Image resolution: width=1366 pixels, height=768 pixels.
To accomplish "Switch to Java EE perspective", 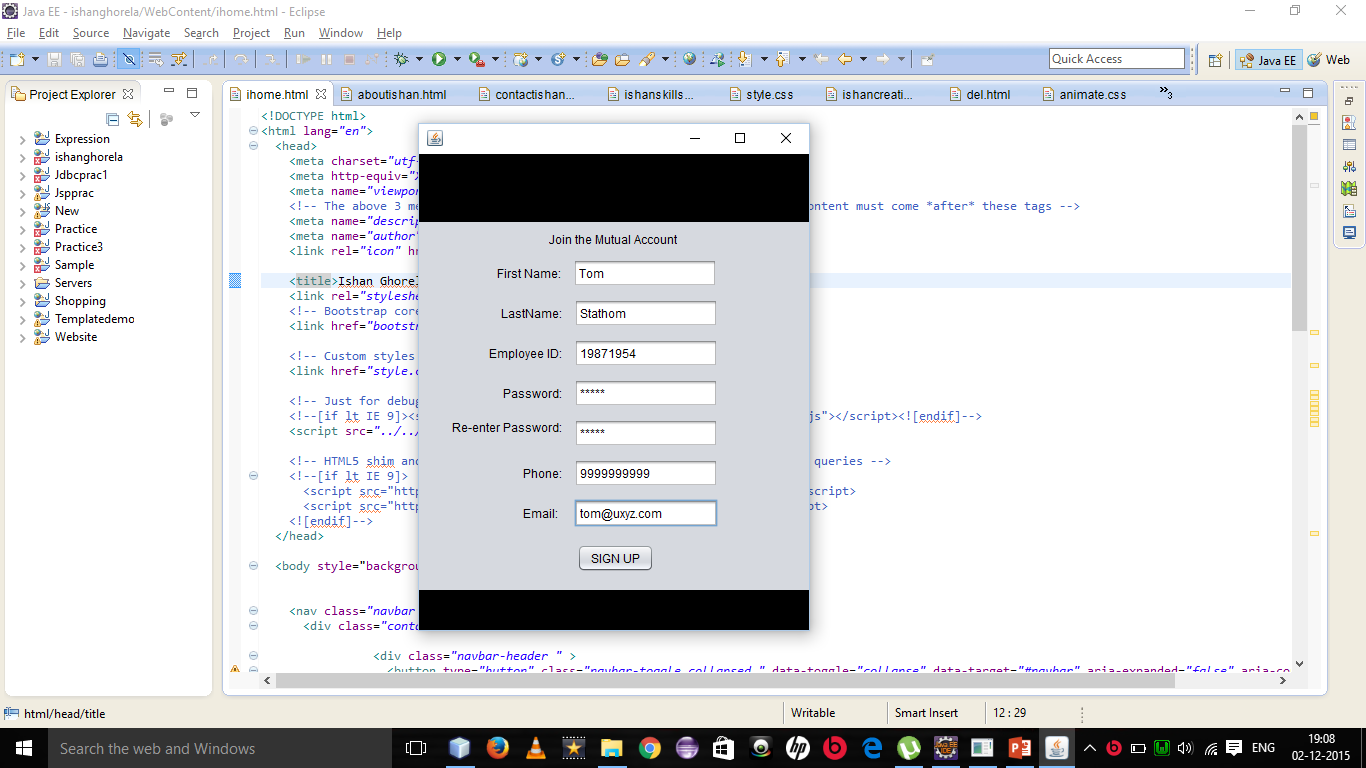I will pyautogui.click(x=1267, y=60).
